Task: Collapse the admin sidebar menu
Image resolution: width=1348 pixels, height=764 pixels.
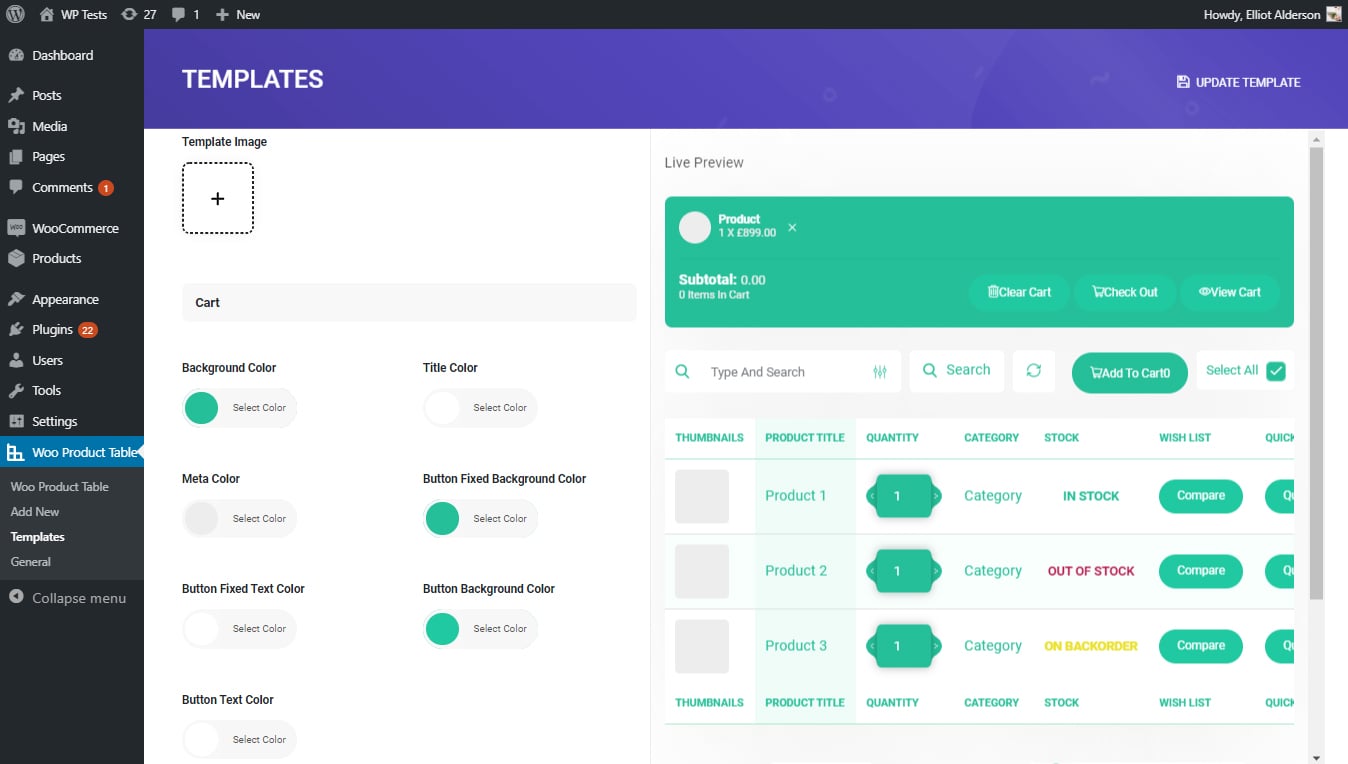Action: click(x=68, y=598)
